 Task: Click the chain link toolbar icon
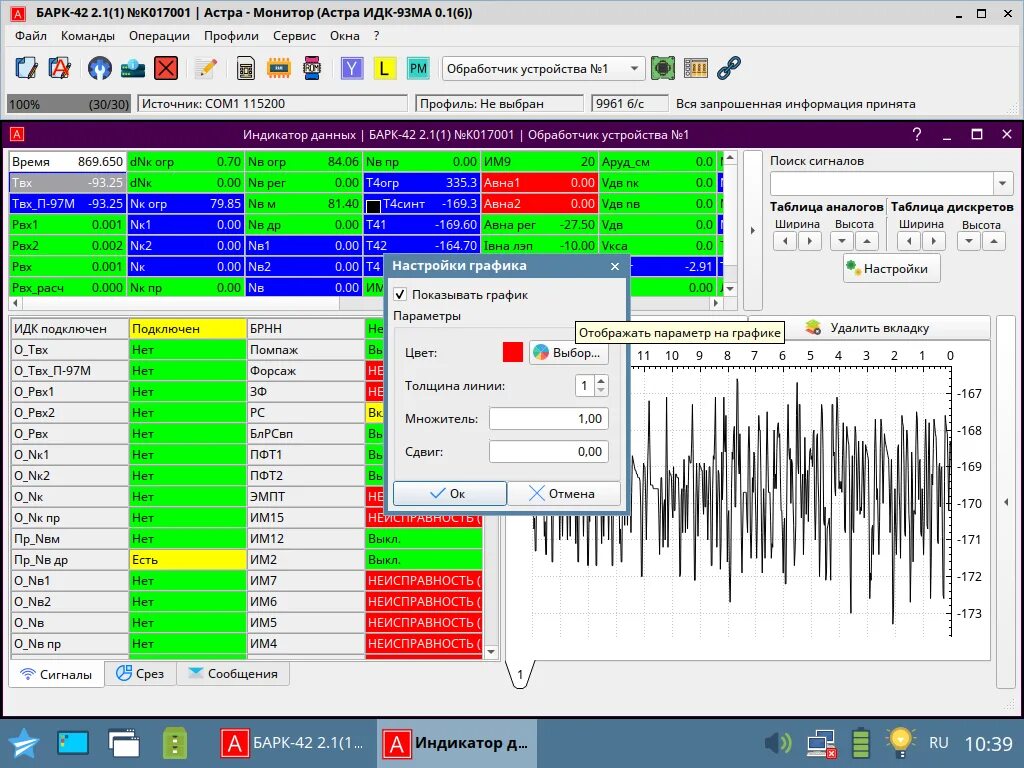729,68
